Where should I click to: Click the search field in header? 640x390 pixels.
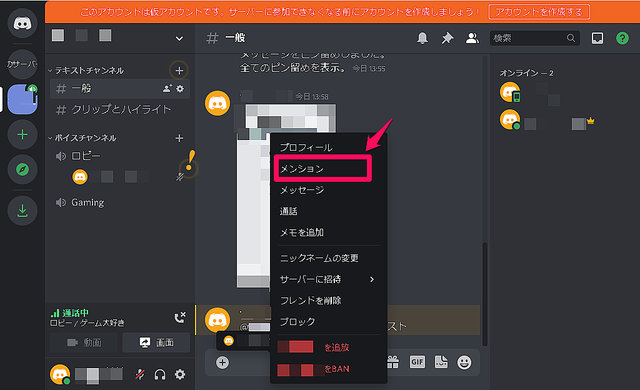[x=535, y=38]
